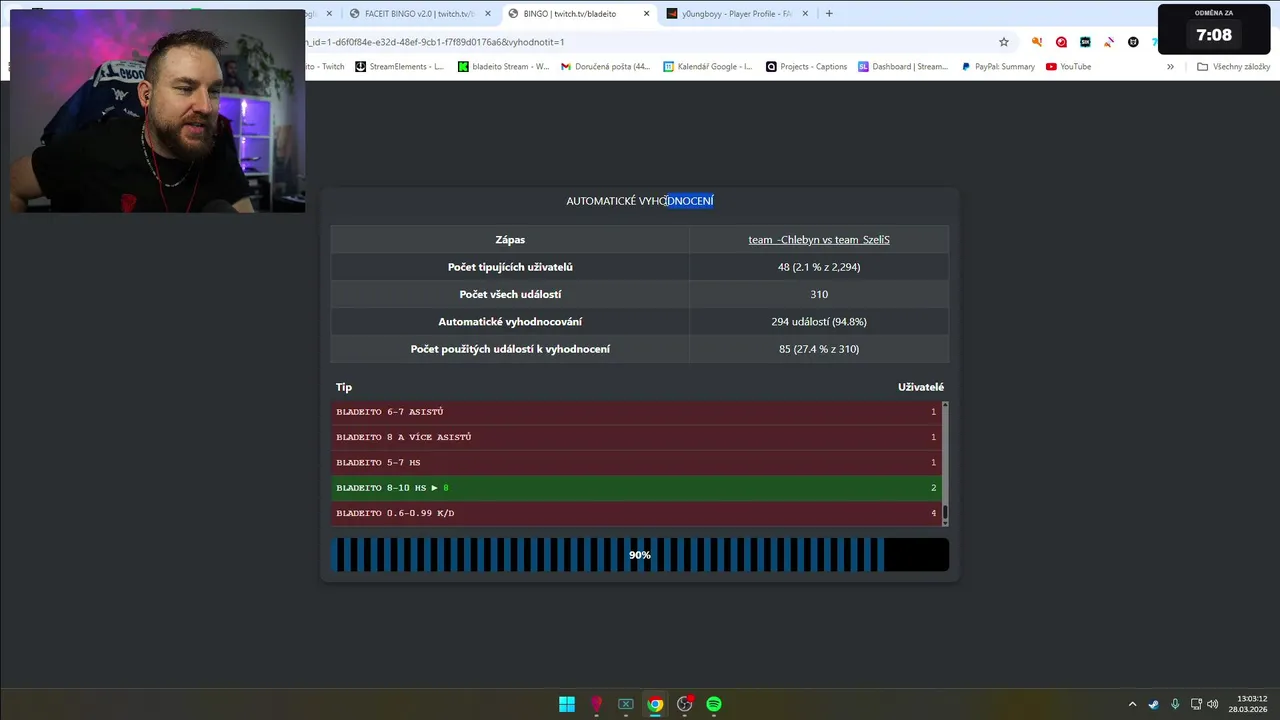Open the team_-Chlebyn vs team_SzeliS match link
This screenshot has height=720, width=1280.
[x=819, y=240]
